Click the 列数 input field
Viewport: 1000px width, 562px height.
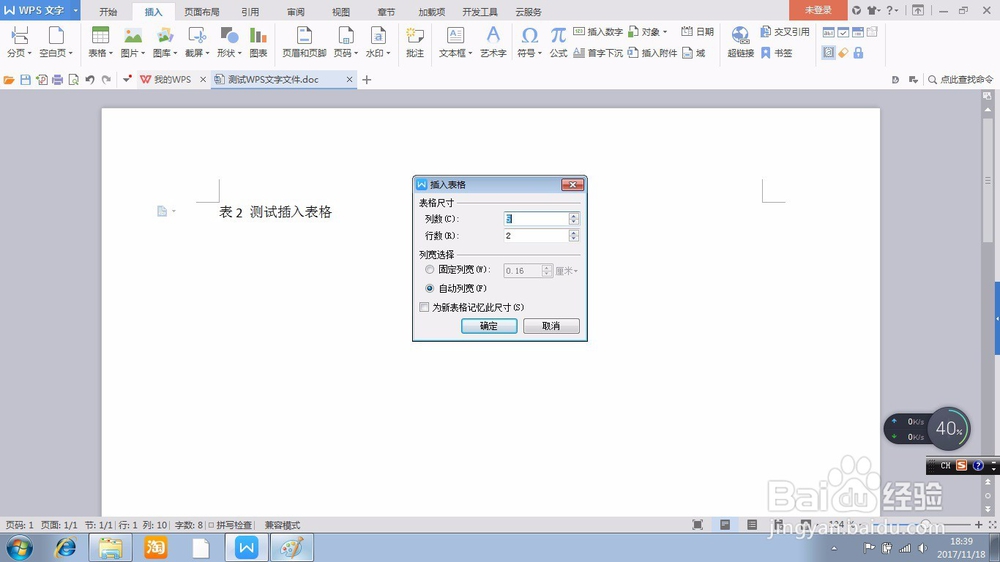coord(536,219)
